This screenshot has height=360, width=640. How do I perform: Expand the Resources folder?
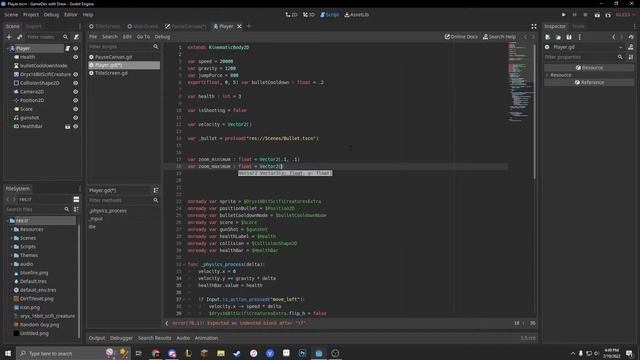(x=12, y=229)
